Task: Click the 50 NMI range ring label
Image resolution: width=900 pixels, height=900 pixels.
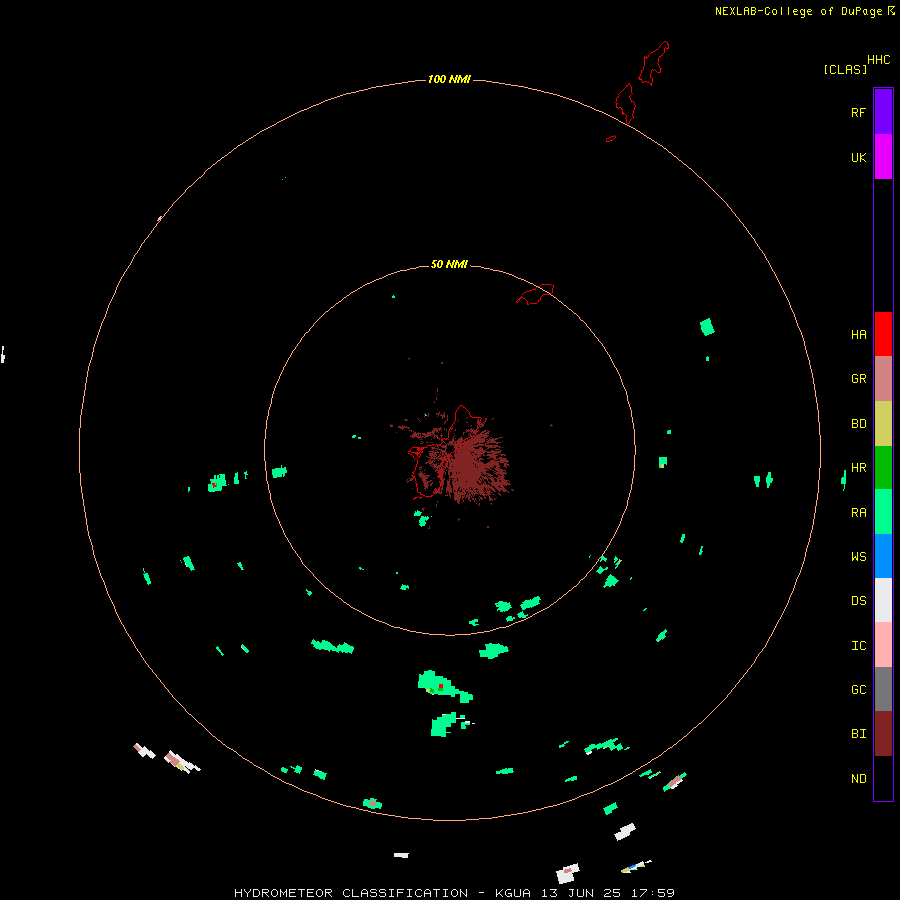Action: point(449,264)
